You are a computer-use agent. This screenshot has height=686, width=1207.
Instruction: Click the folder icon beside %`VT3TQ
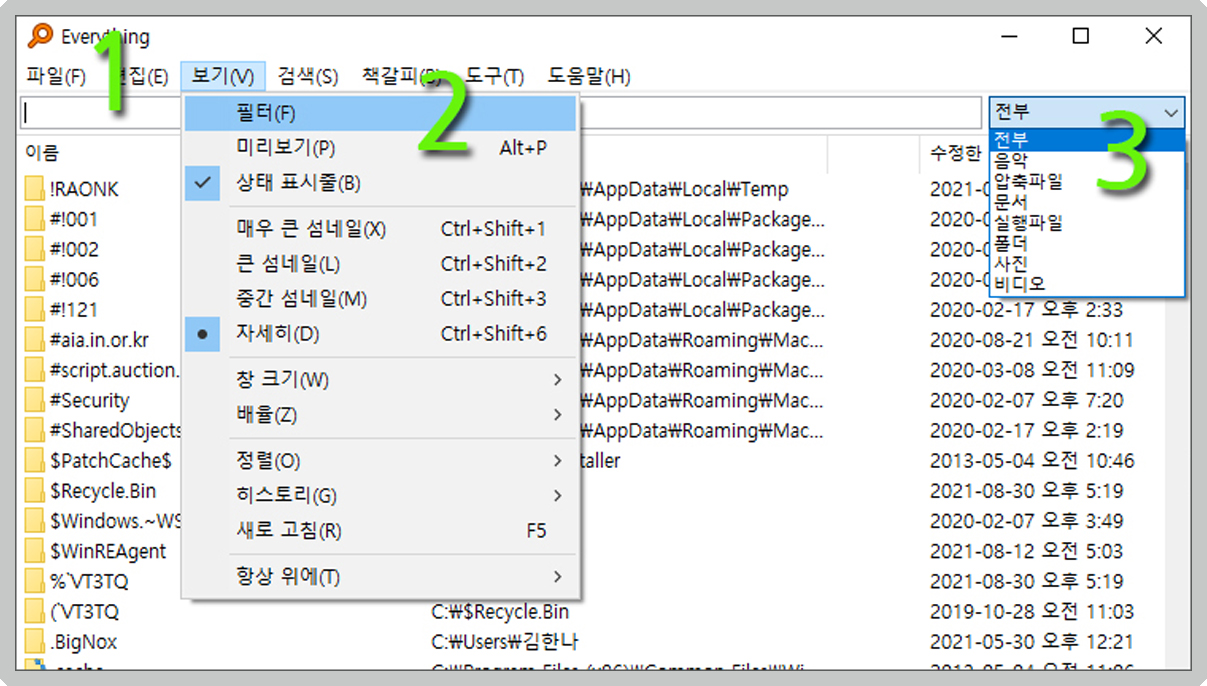35,581
